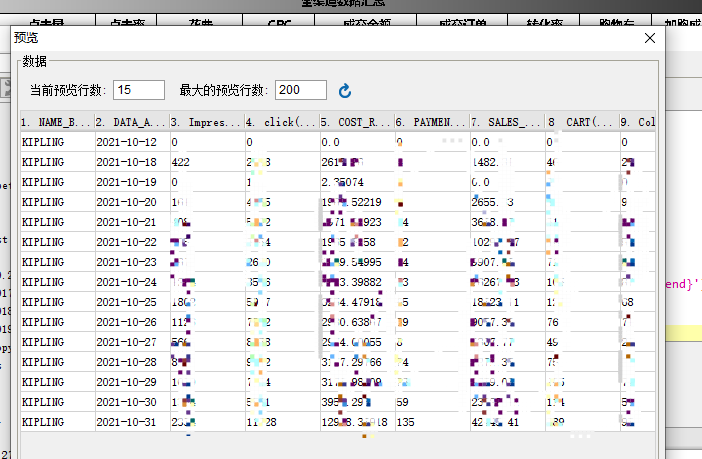Close the 预览 dialog
This screenshot has height=459, width=702.
point(650,38)
